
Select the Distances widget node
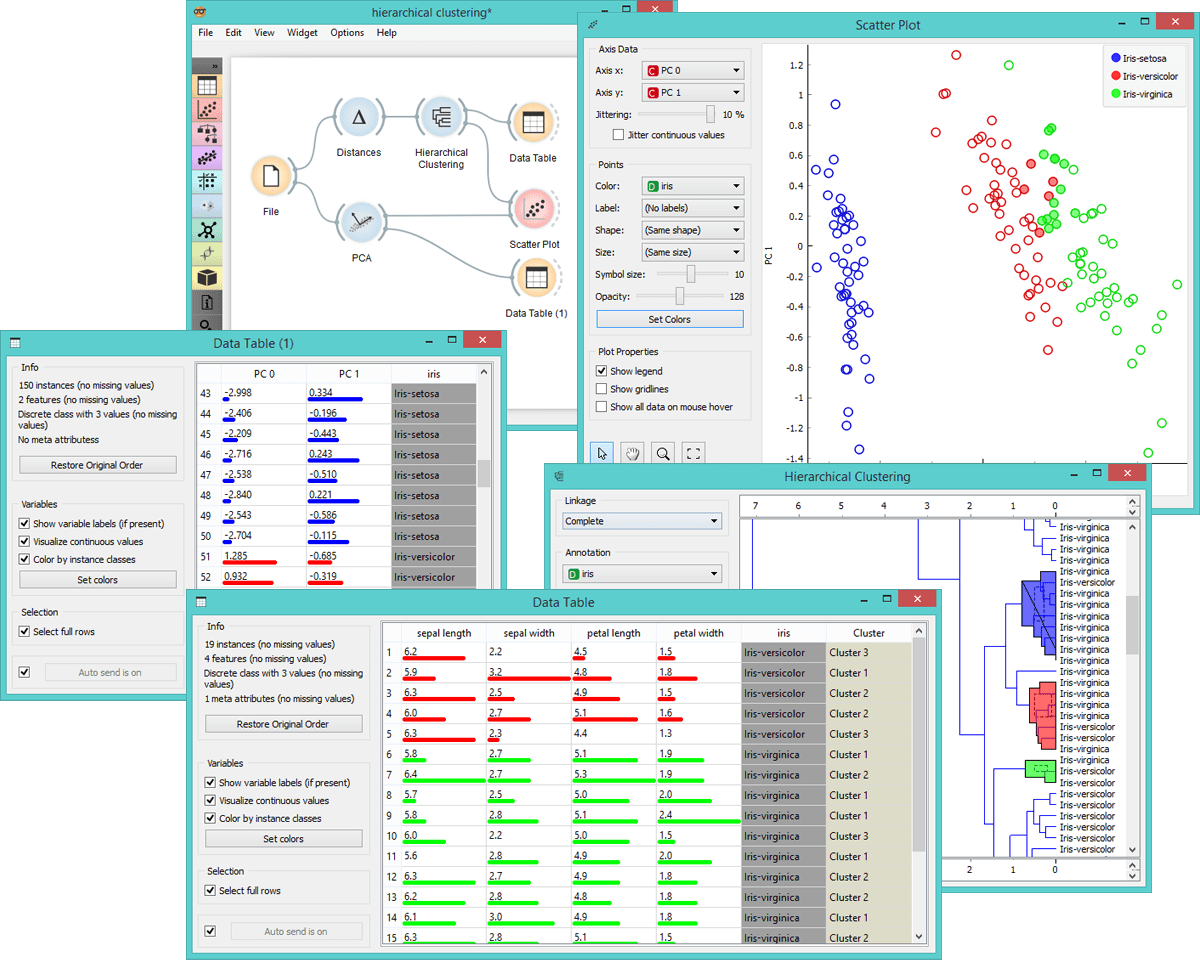pos(359,118)
